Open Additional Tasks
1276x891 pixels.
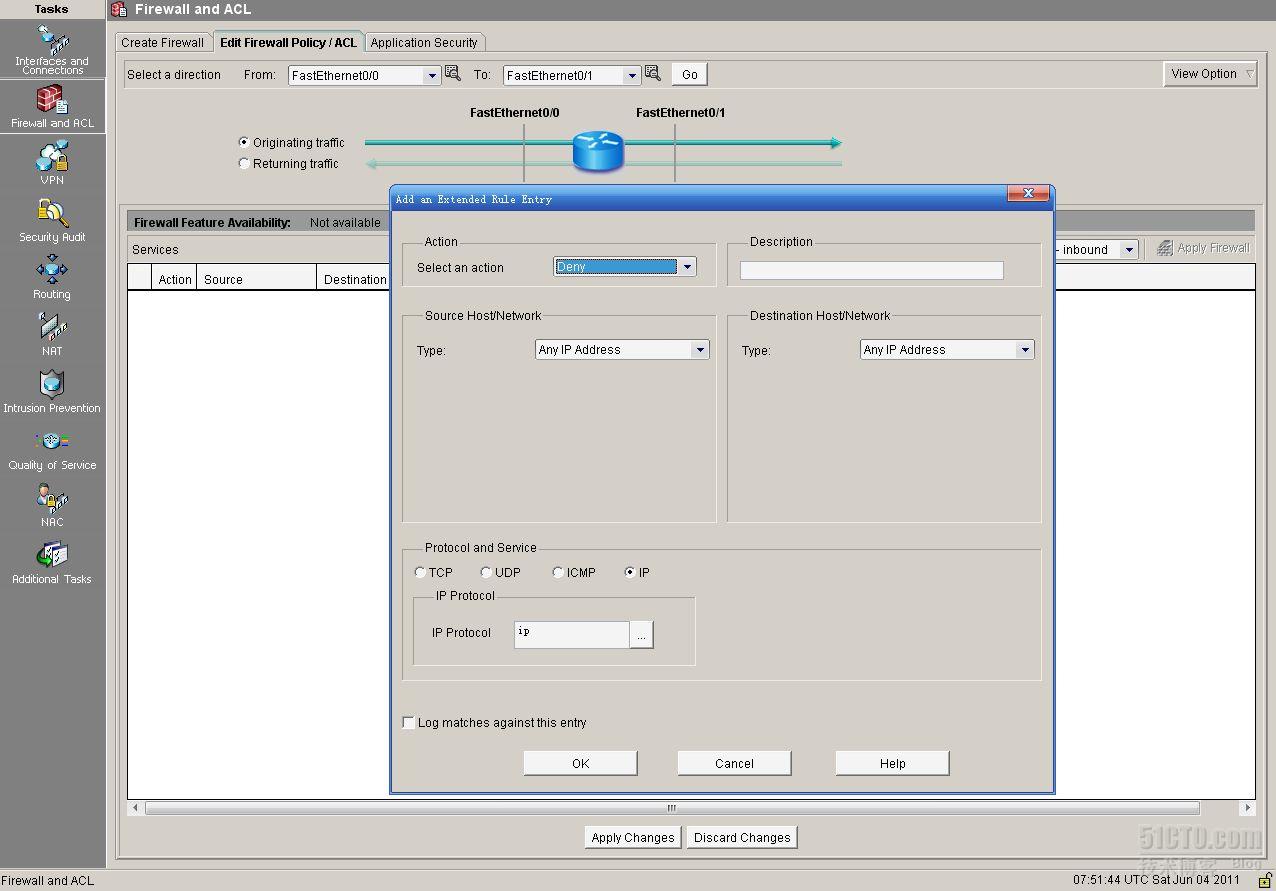(52, 562)
